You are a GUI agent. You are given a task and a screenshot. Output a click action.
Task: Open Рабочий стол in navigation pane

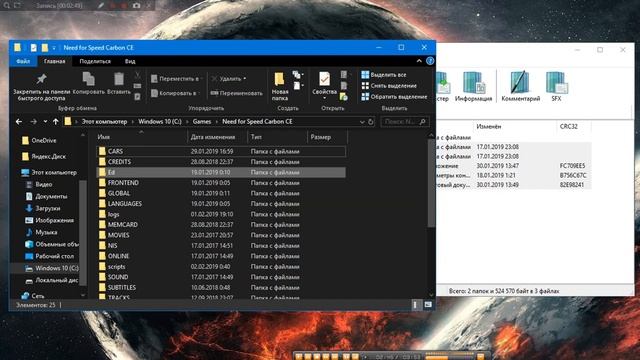tap(49, 256)
